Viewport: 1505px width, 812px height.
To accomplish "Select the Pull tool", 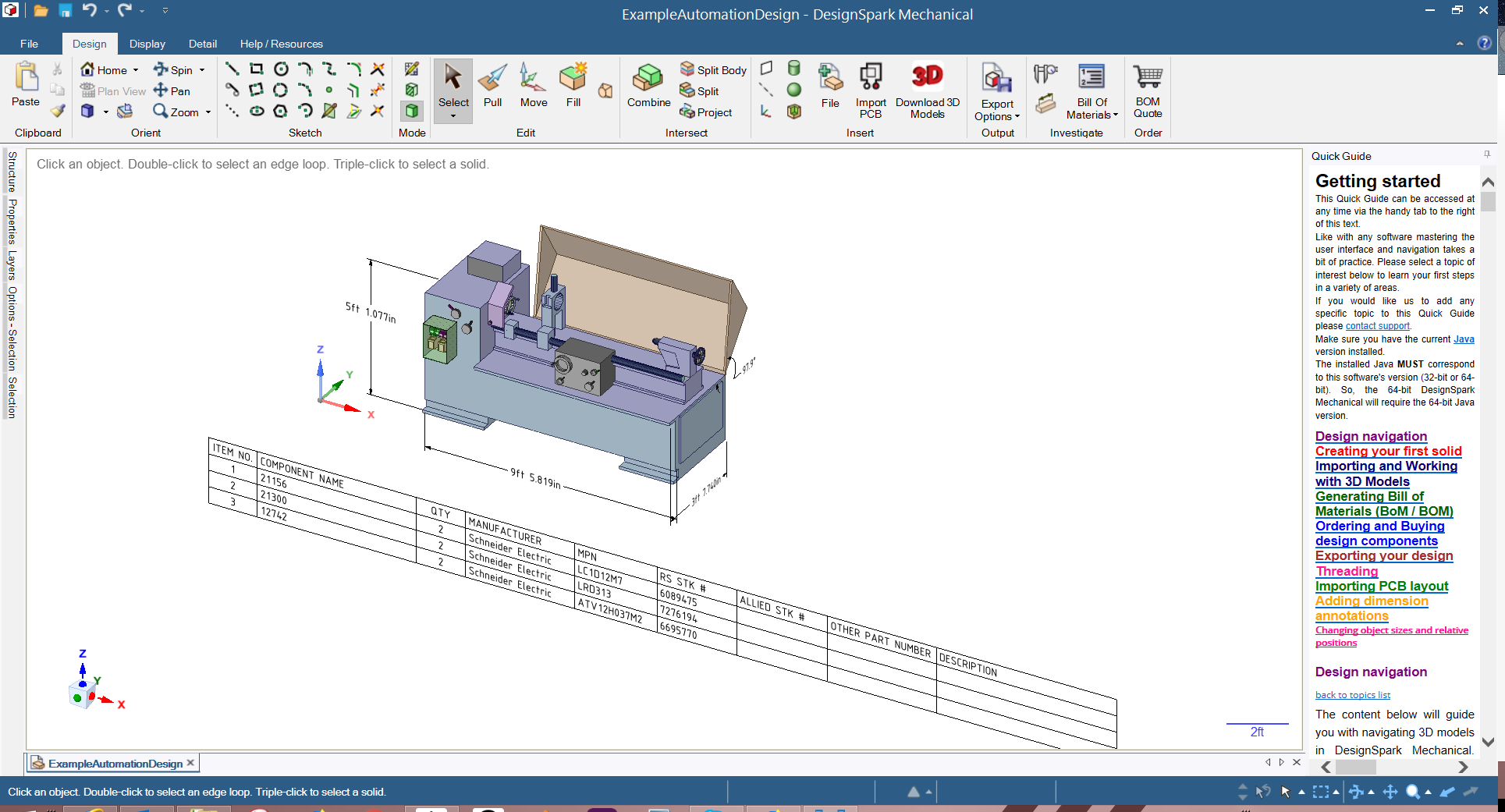I will (x=492, y=86).
